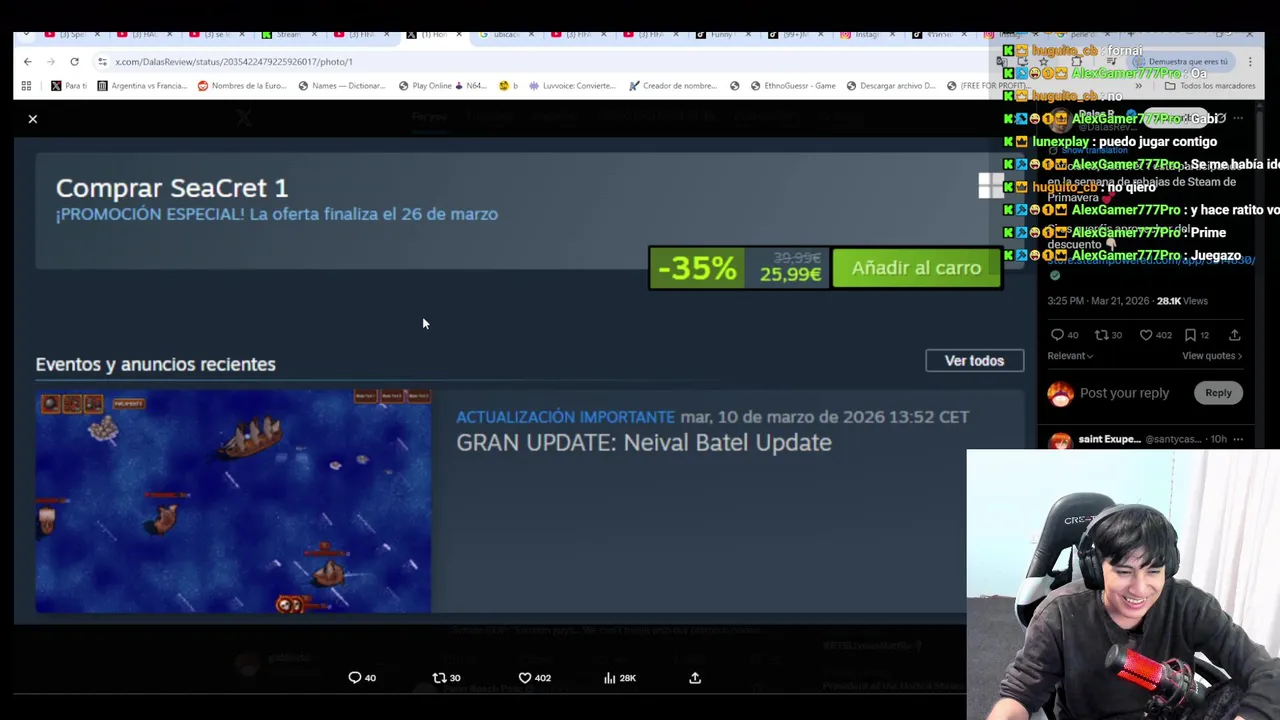Image resolution: width=1280 pixels, height=720 pixels.
Task: Click the address bar URL
Action: 234,61
